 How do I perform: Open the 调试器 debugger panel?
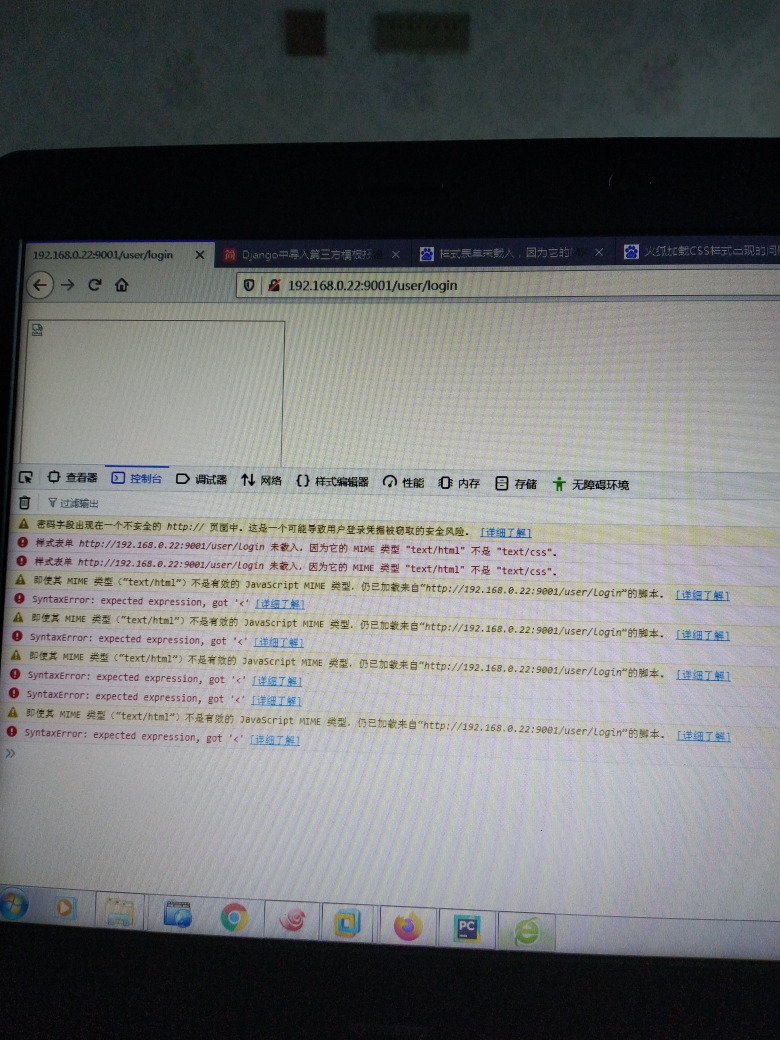201,479
